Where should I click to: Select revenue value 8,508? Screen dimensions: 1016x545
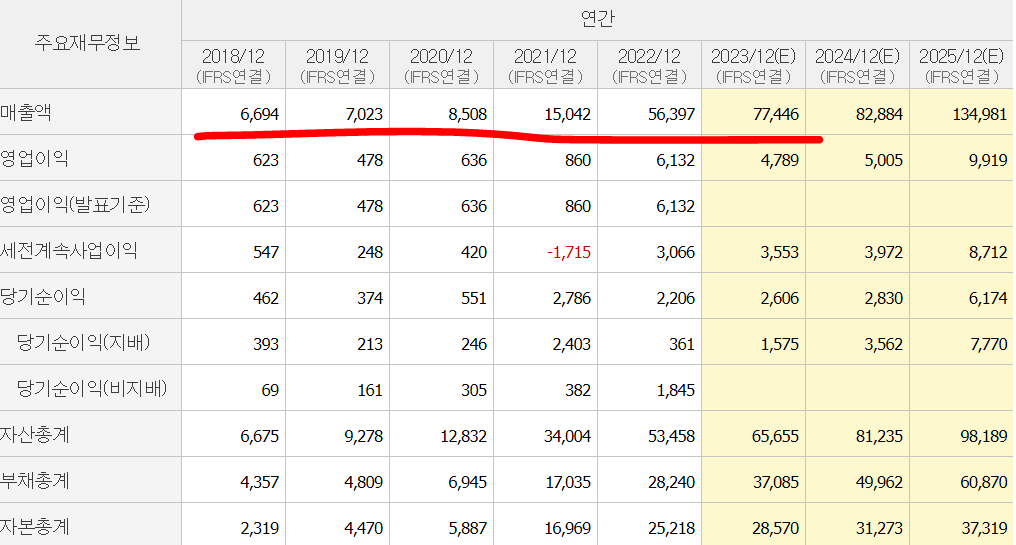467,115
